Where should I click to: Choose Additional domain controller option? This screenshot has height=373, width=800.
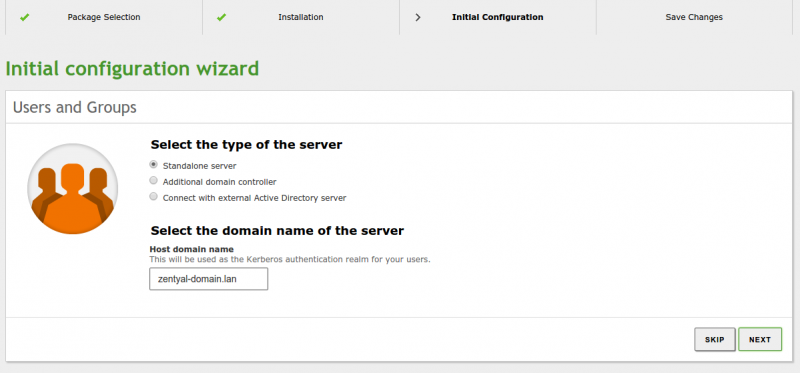(153, 181)
